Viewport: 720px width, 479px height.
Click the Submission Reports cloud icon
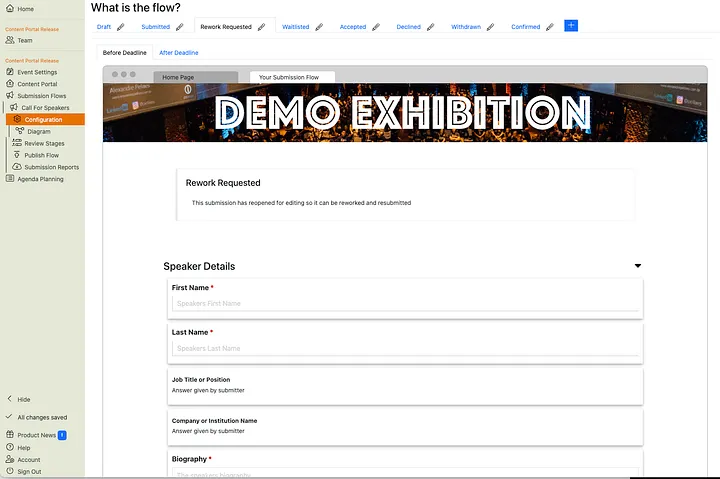pos(17,167)
